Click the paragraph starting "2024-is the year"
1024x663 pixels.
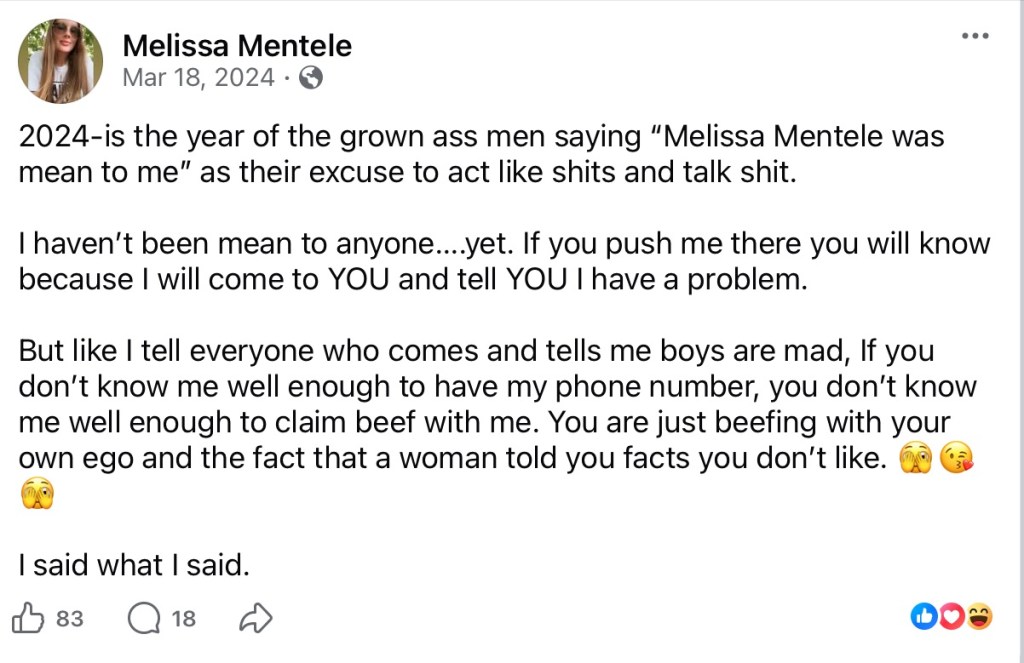click(x=480, y=152)
